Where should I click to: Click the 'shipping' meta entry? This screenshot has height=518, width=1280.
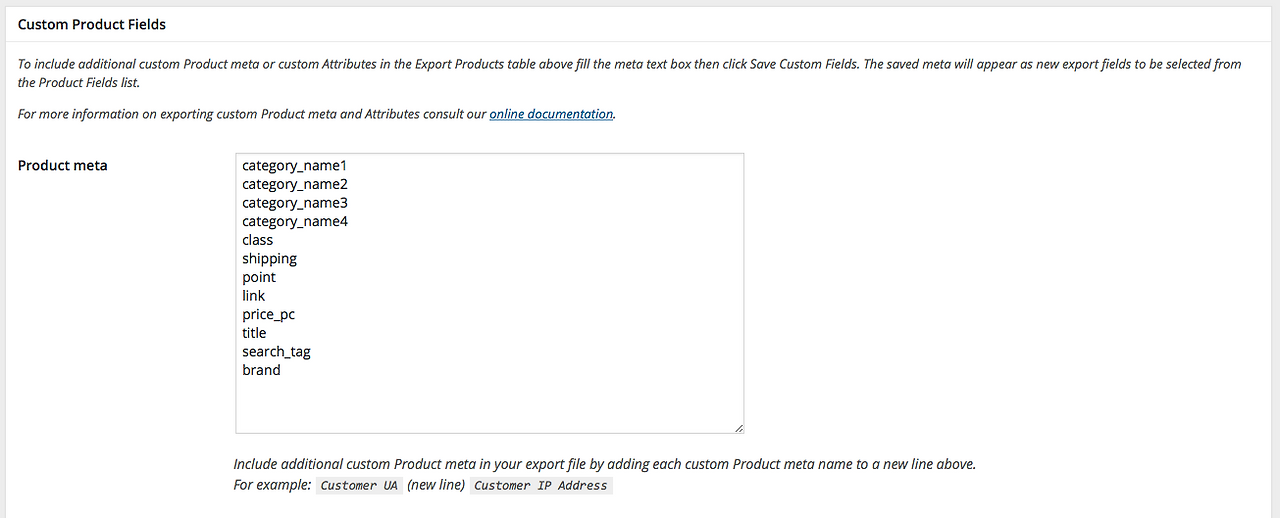[269, 259]
